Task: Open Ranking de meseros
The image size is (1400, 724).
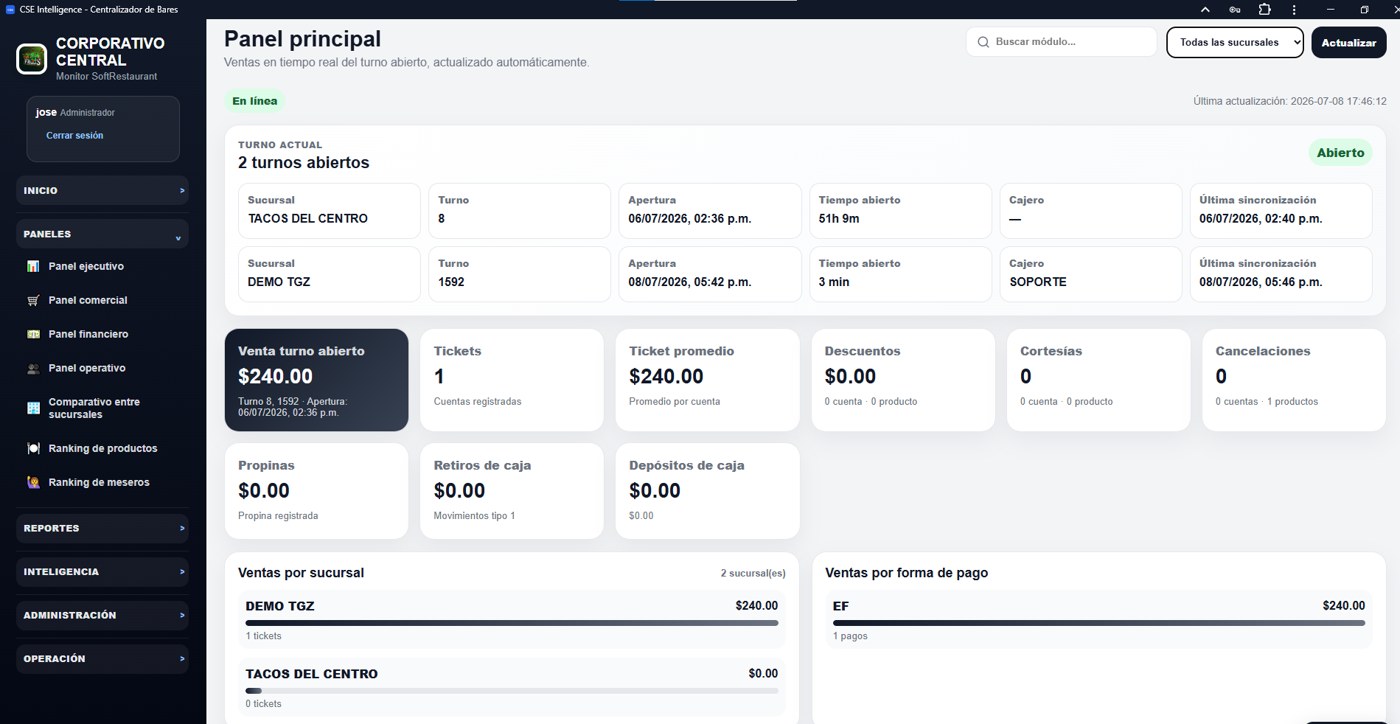Action: click(x=99, y=483)
